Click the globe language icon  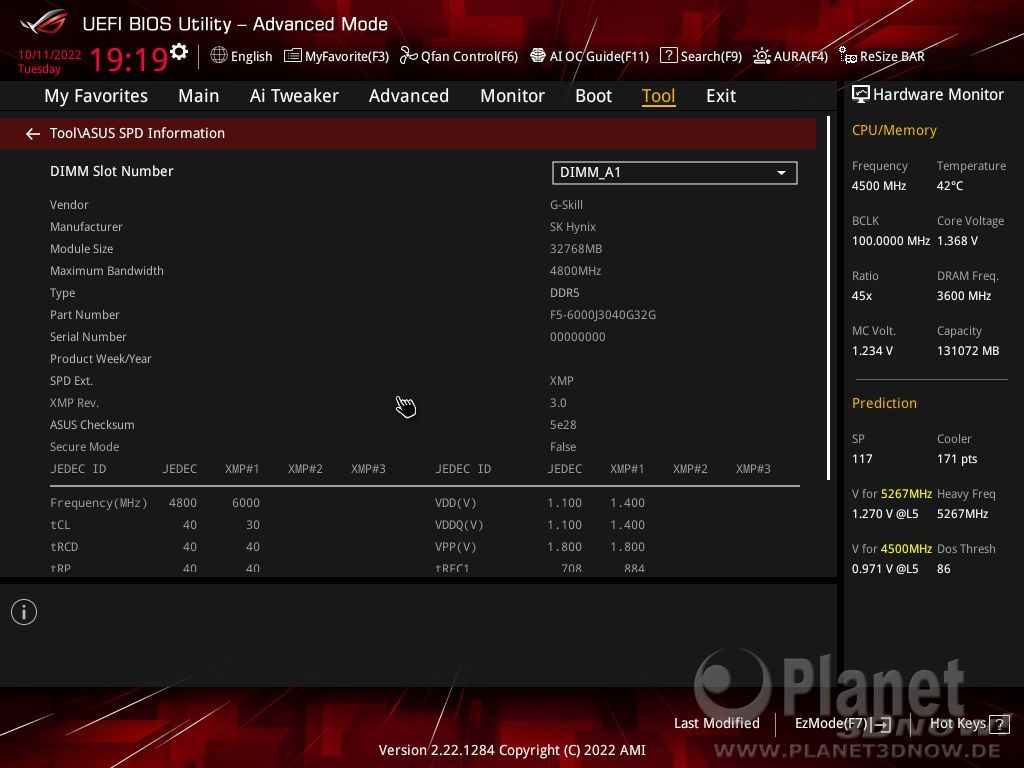pyautogui.click(x=219, y=56)
